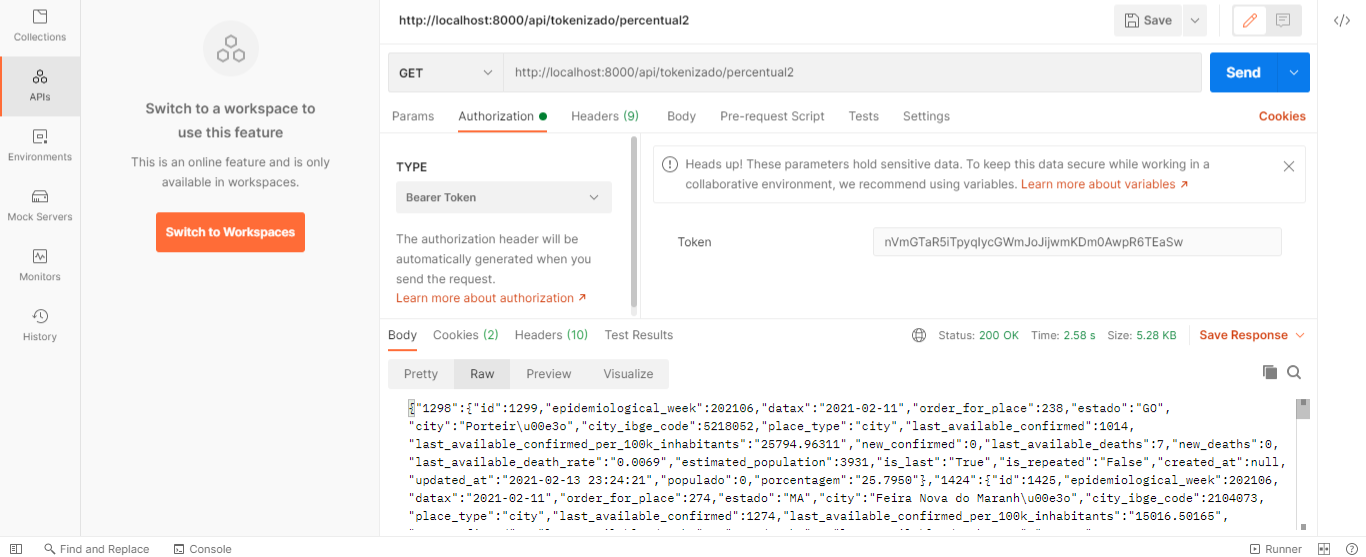Open Find and Replace in status bar
The image size is (1366, 557).
click(96, 549)
